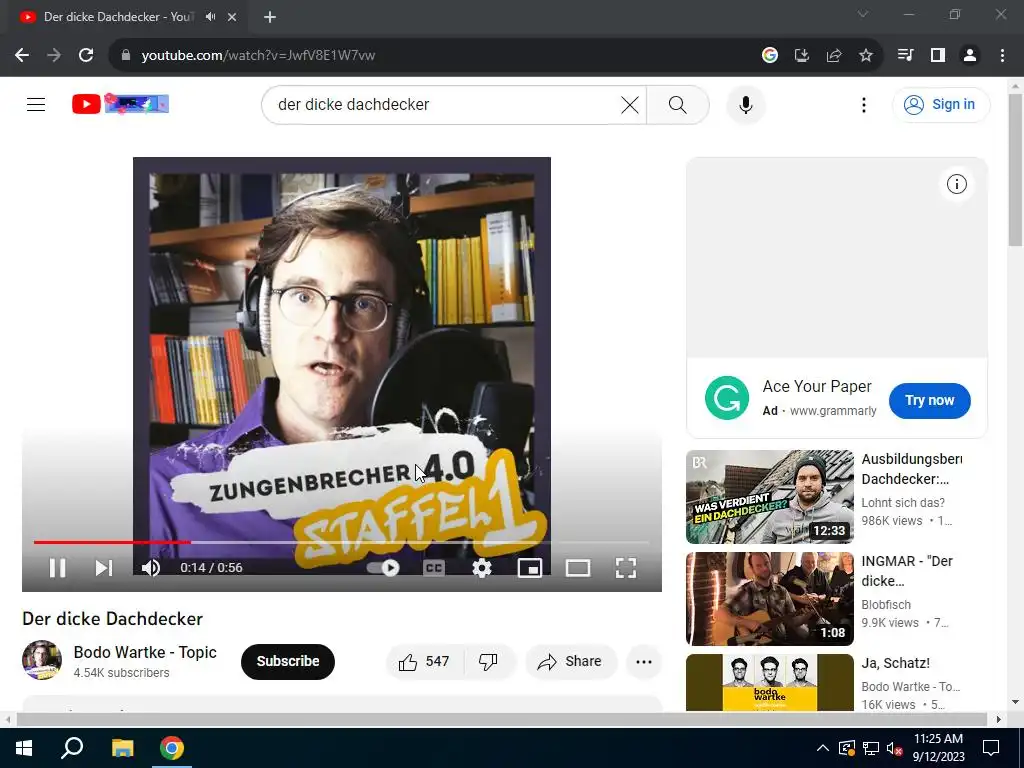Open File Explorer from taskbar
The height and width of the screenshot is (768, 1024).
click(122, 748)
